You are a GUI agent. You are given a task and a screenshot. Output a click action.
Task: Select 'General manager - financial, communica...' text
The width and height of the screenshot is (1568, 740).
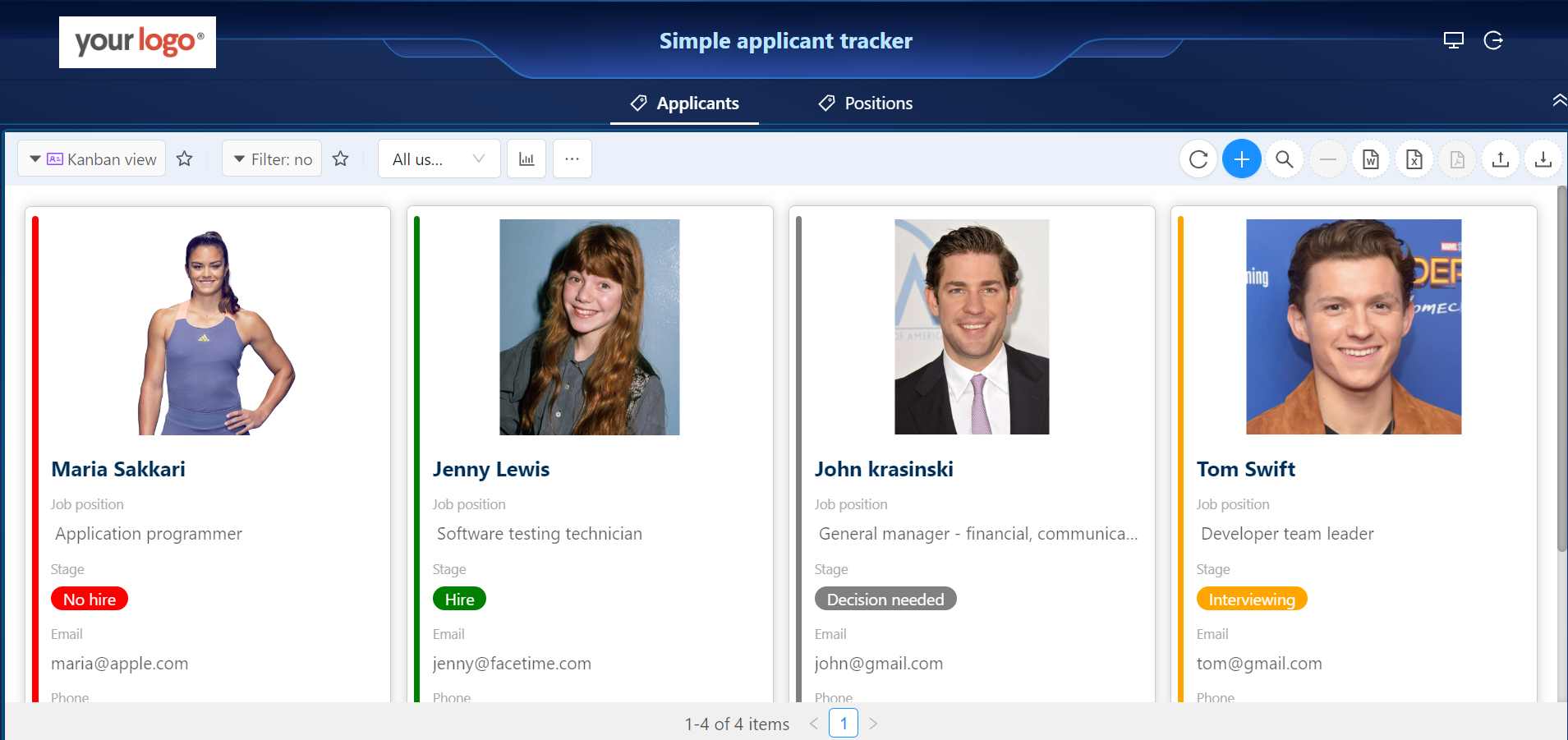(x=978, y=534)
